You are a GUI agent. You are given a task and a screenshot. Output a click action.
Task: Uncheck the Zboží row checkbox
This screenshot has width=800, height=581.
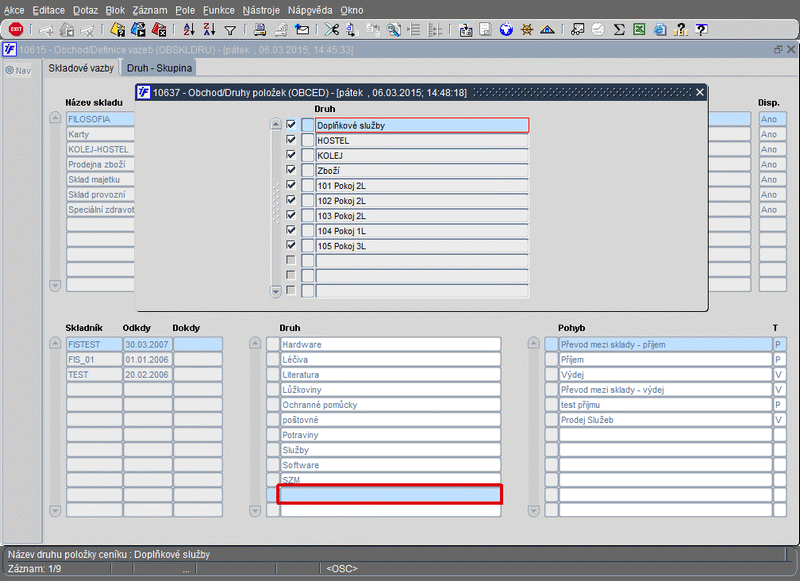click(x=291, y=171)
